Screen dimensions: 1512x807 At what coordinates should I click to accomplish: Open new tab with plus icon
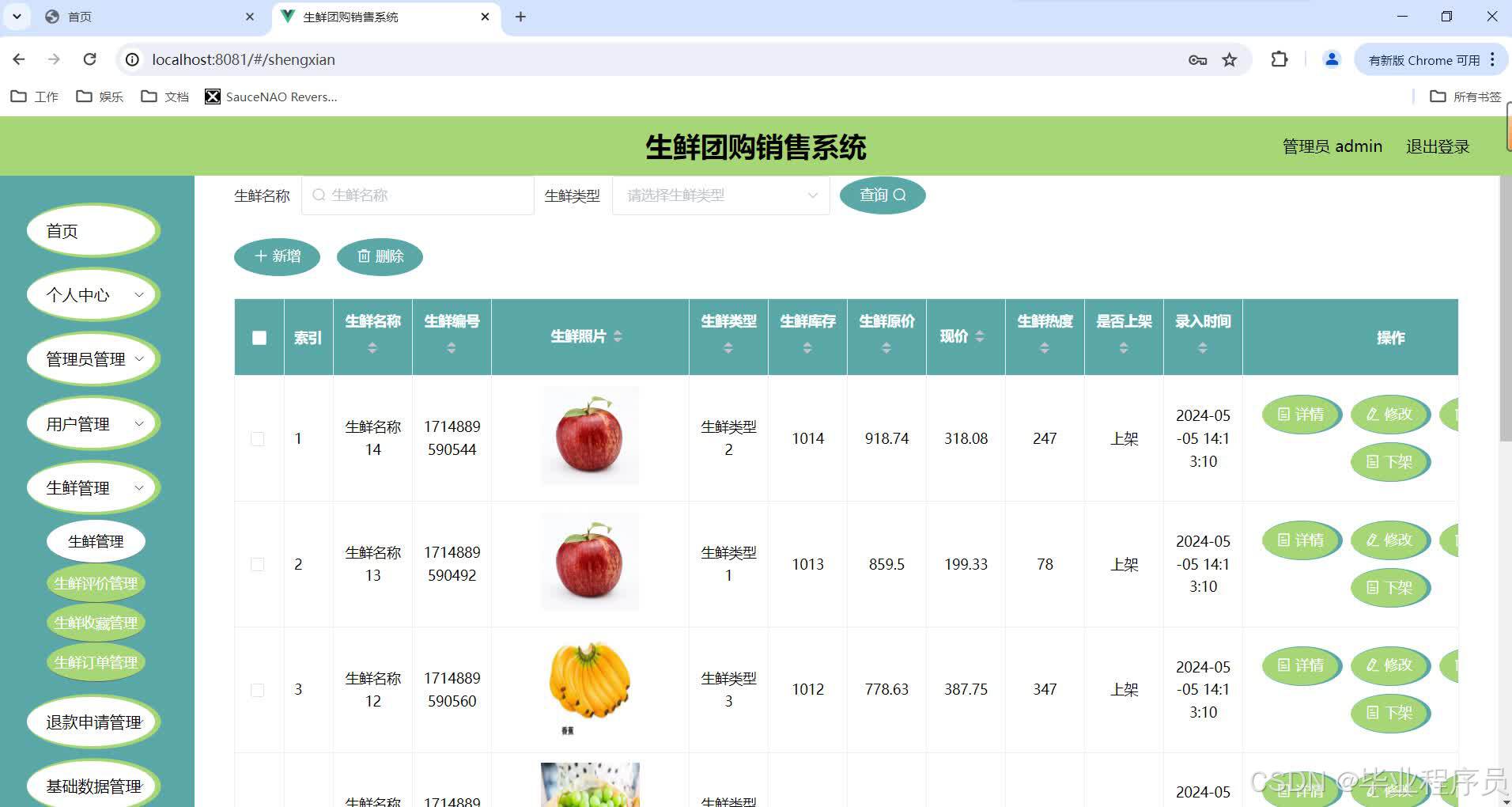tap(520, 17)
